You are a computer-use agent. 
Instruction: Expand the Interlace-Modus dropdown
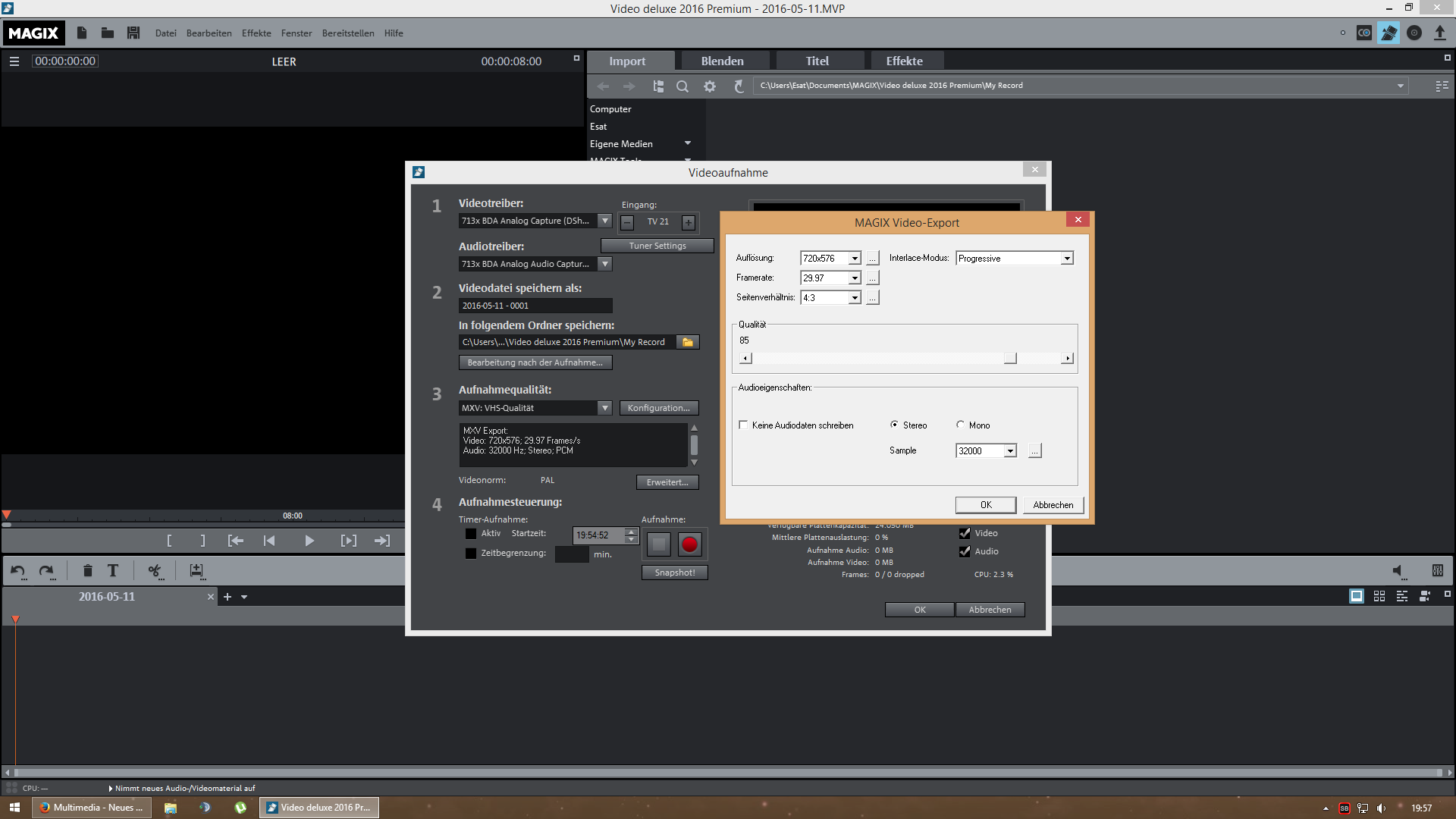tap(1066, 259)
